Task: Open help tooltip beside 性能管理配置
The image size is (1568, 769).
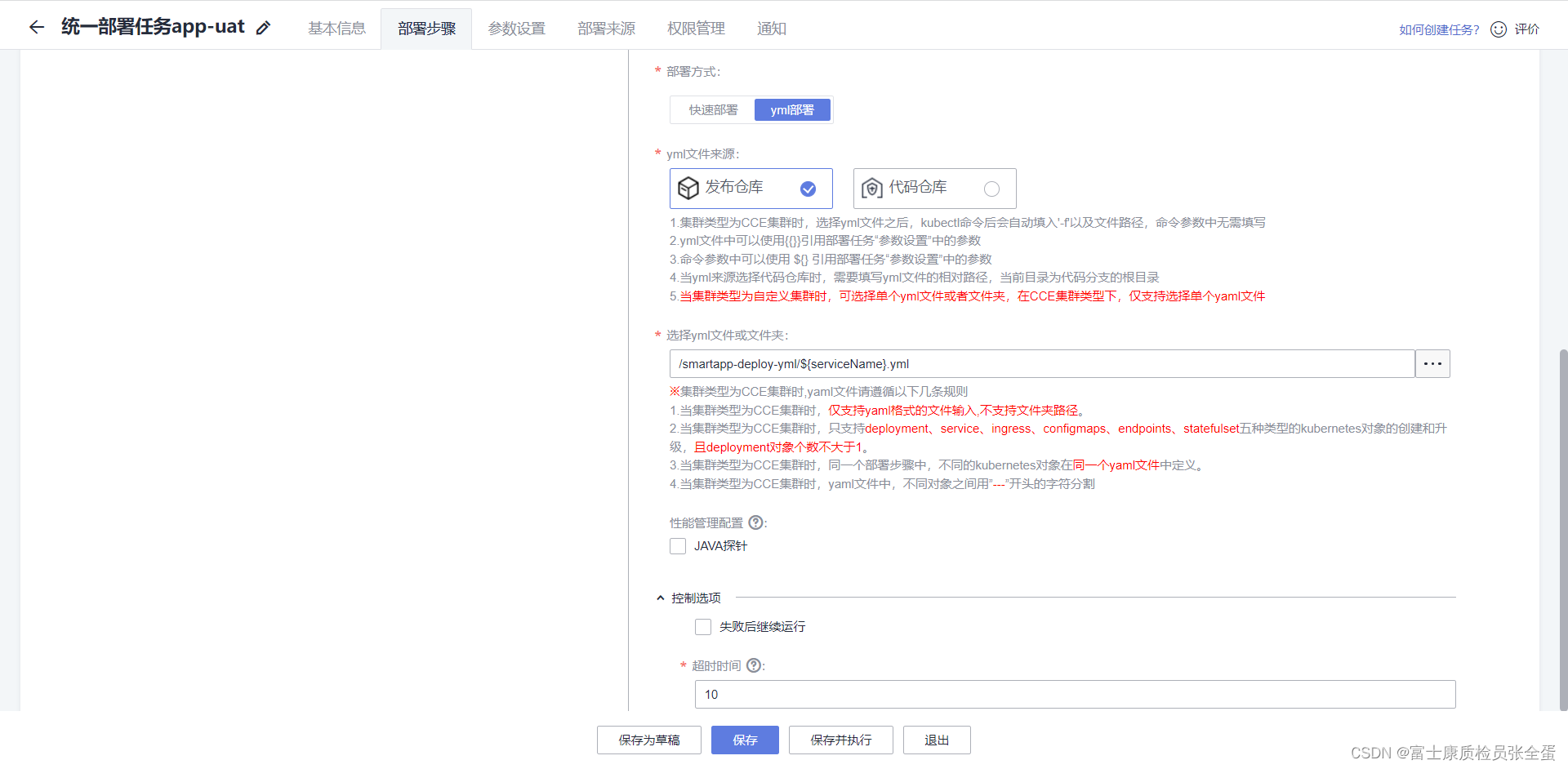Action: 756,522
